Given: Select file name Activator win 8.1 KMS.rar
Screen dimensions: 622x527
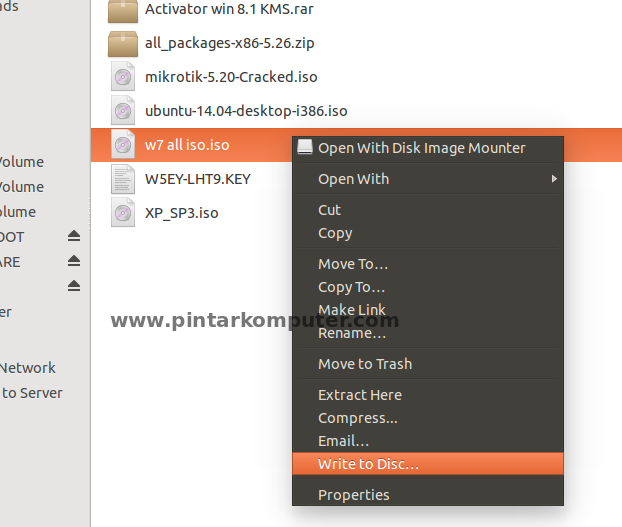Looking at the screenshot, I should point(229,9).
